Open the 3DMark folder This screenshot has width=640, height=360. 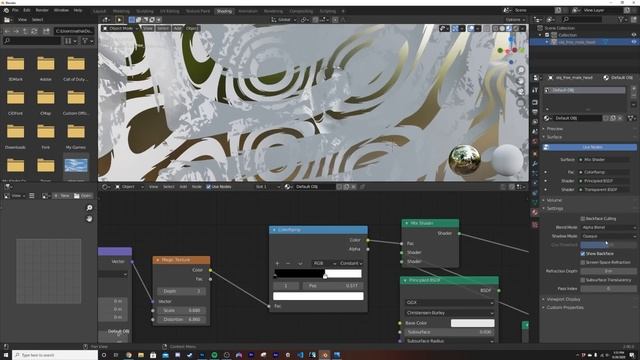[16, 68]
